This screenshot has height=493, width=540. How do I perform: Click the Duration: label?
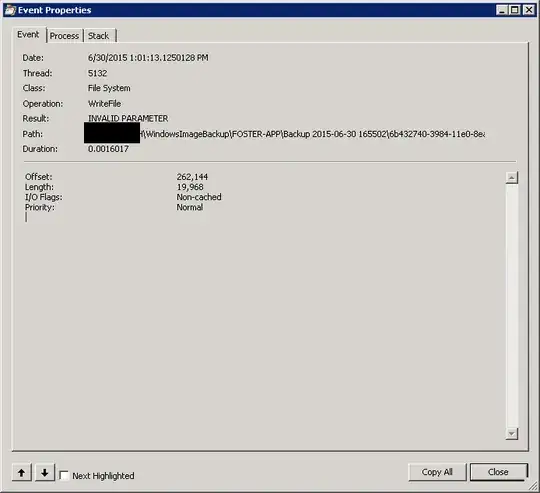40,149
